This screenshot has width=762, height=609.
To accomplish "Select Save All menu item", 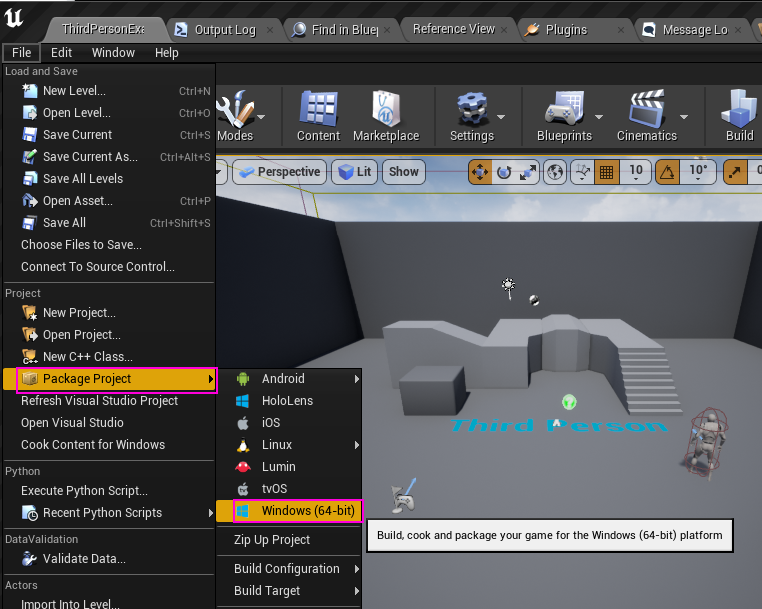I will tap(109, 223).
